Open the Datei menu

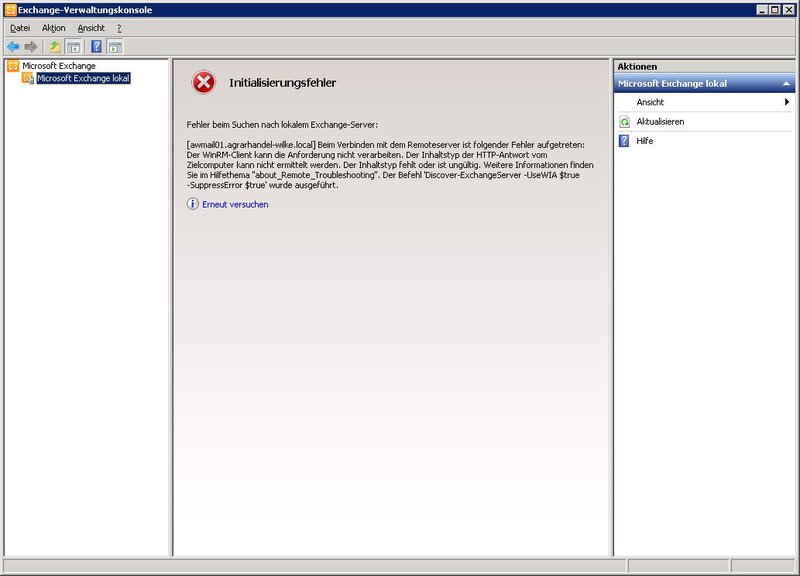[20, 28]
